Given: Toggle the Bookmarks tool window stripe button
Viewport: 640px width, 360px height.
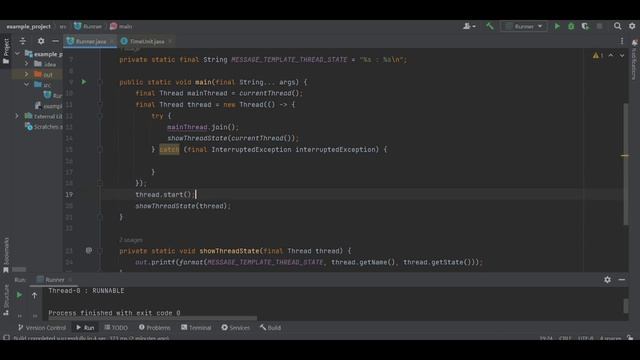Looking at the screenshot, I should [6, 256].
